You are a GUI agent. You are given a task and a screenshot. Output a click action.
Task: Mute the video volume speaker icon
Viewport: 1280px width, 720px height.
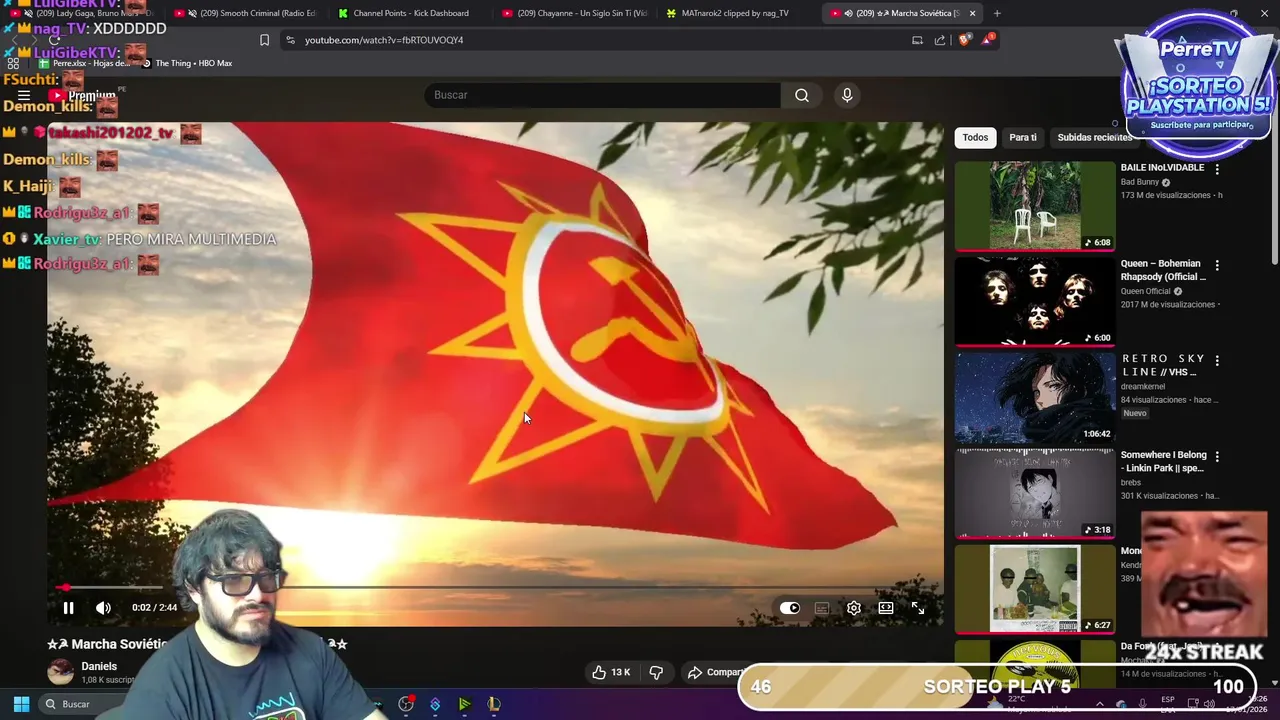pyautogui.click(x=103, y=607)
